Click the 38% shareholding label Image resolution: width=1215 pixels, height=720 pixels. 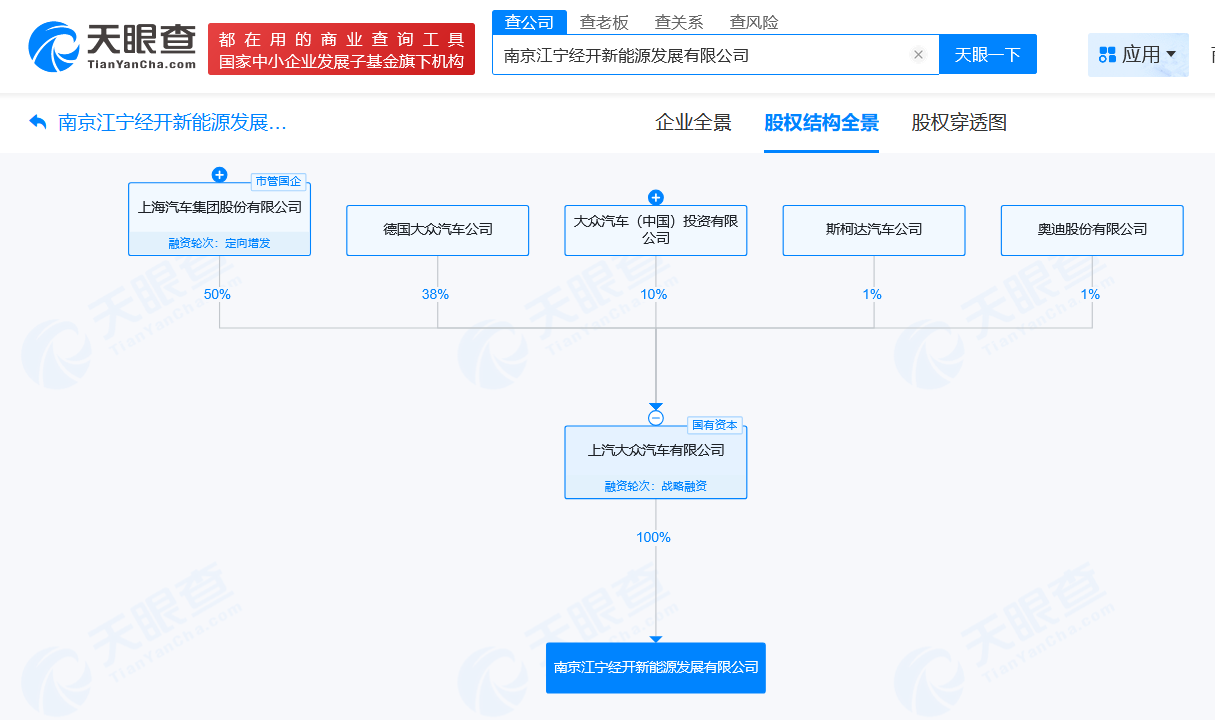click(x=435, y=294)
